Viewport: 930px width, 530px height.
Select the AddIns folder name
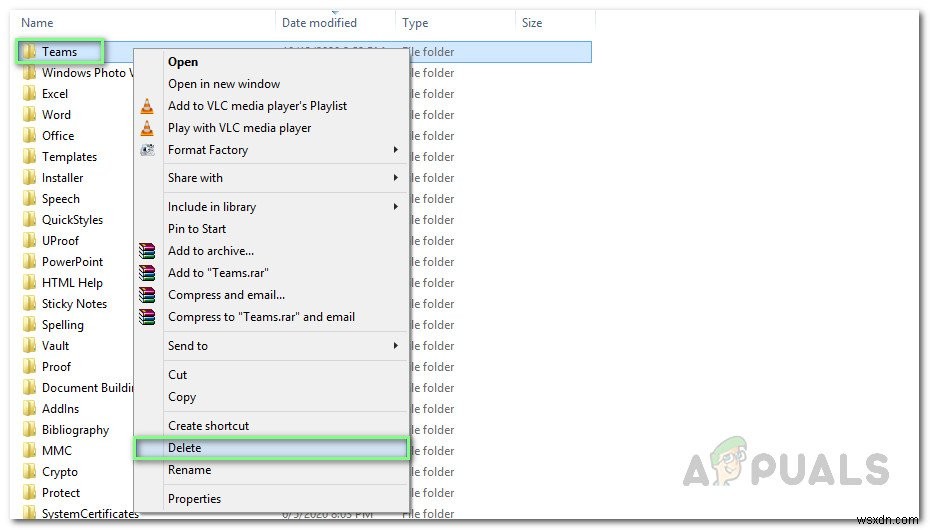60,409
